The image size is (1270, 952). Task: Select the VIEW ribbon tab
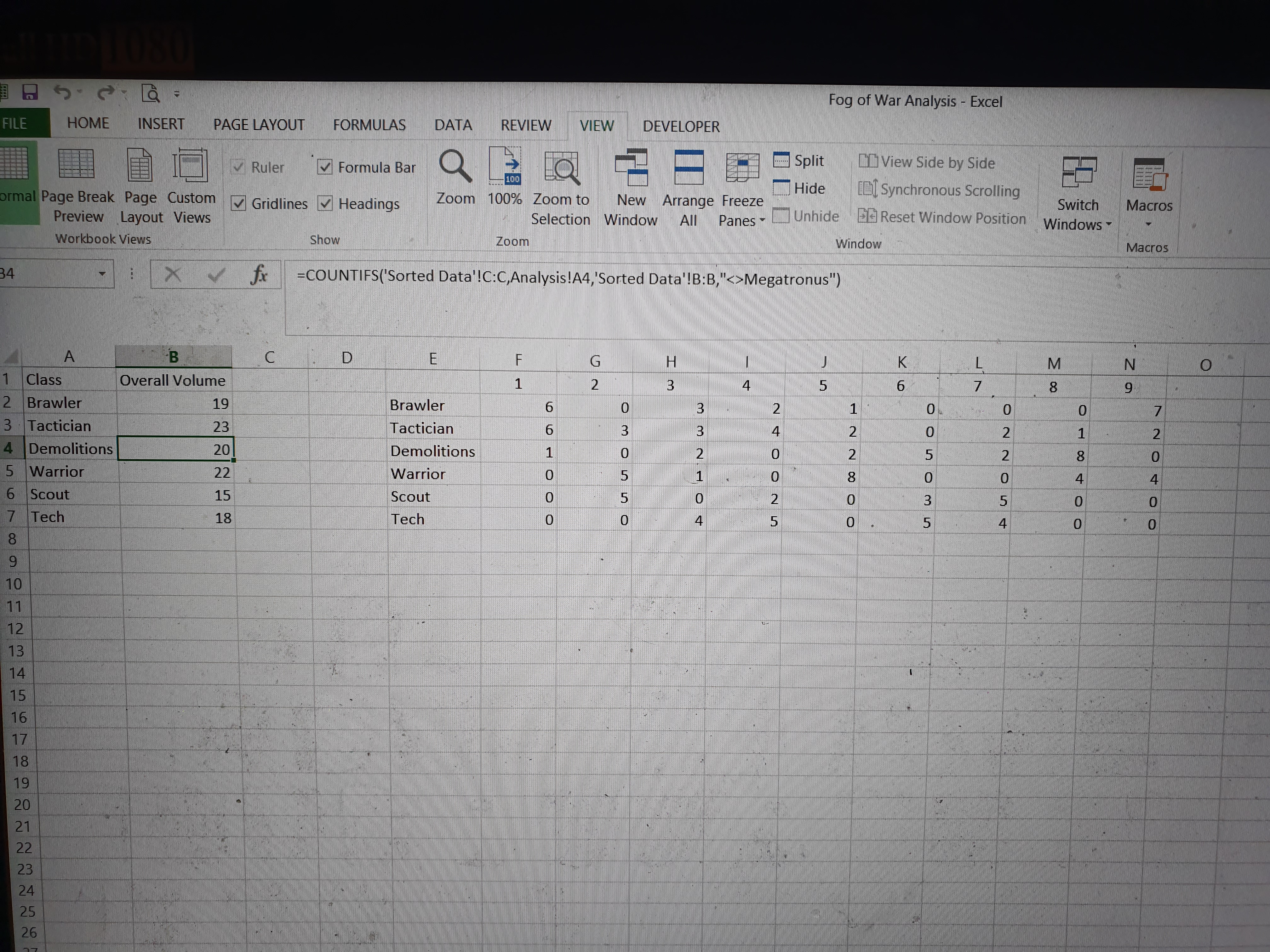tap(597, 126)
